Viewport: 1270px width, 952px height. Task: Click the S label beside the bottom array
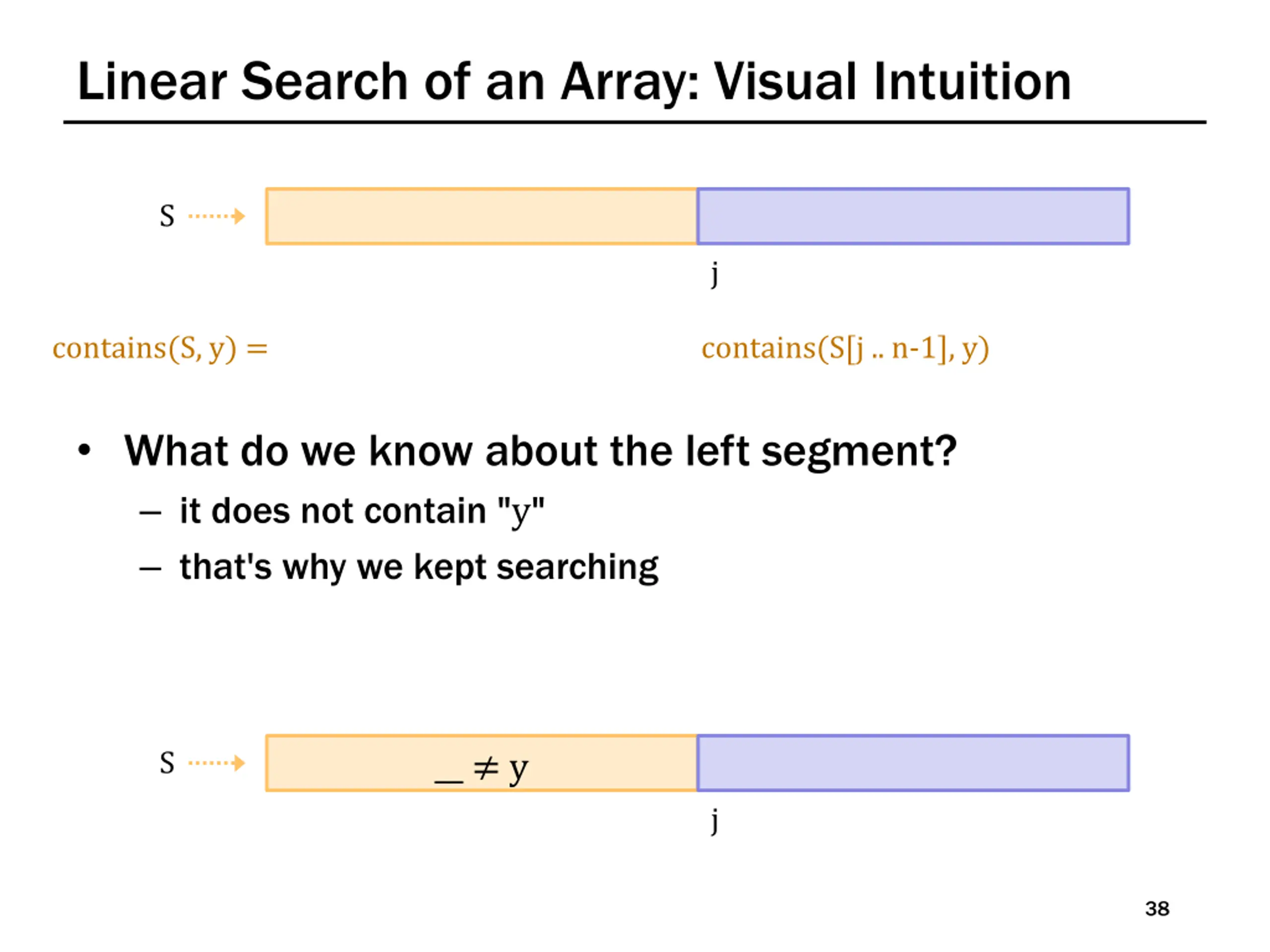pos(167,763)
